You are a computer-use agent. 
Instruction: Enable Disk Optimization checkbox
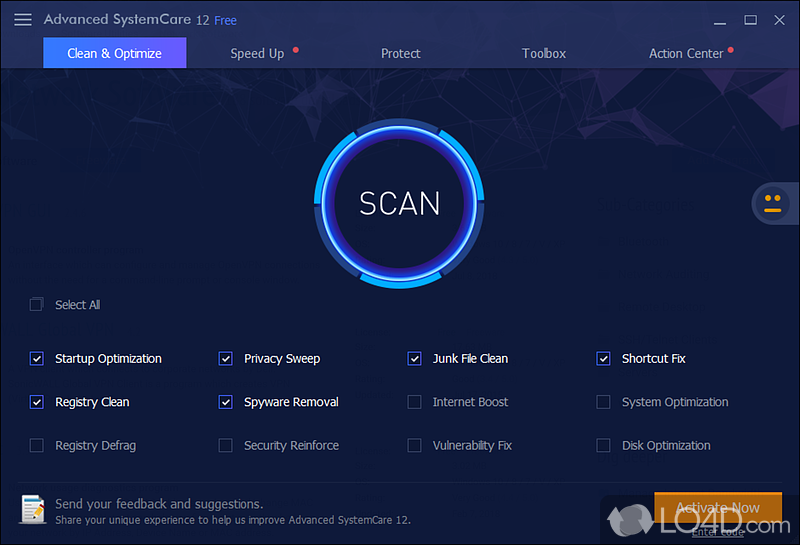(603, 445)
